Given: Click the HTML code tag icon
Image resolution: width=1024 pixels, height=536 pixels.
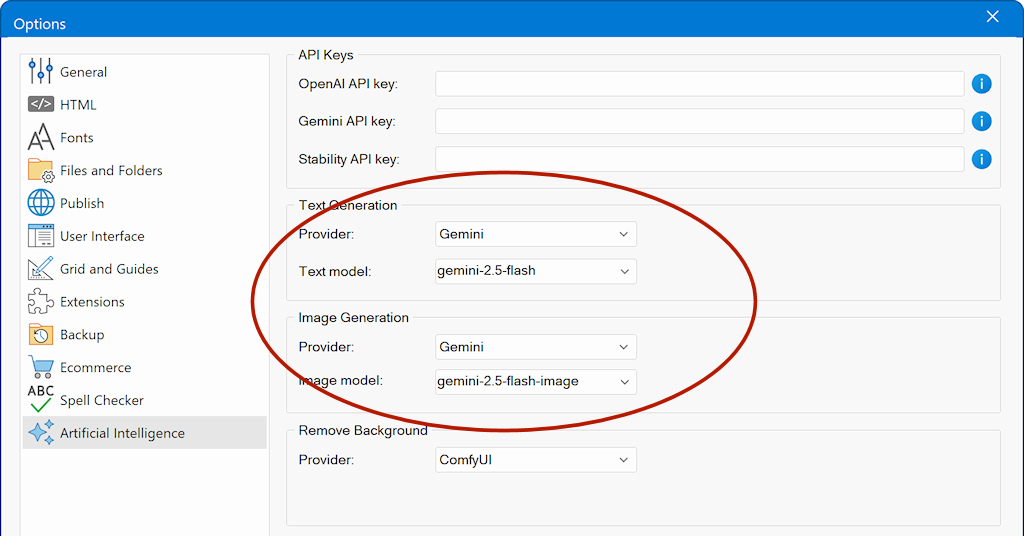Looking at the screenshot, I should (40, 104).
